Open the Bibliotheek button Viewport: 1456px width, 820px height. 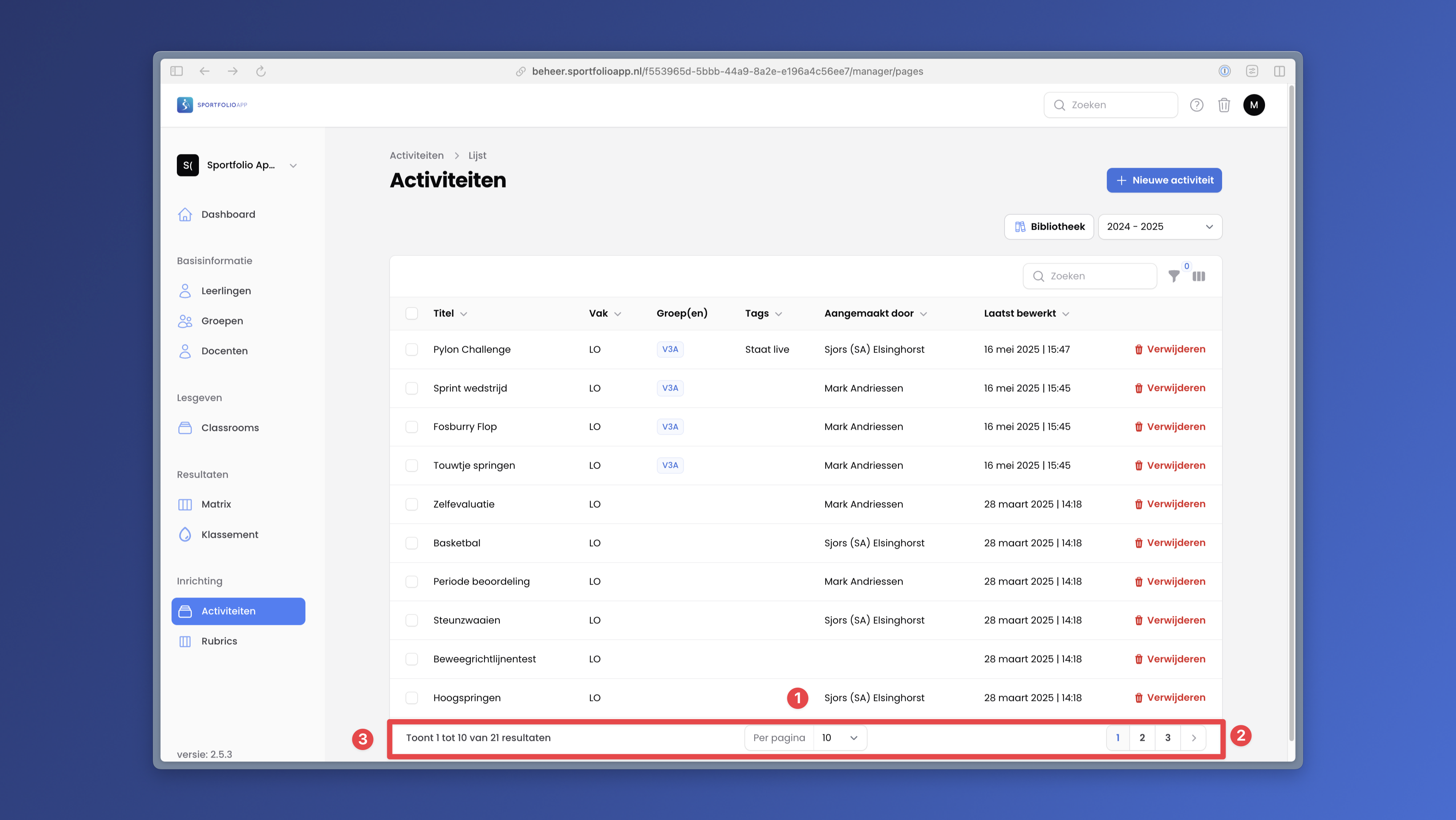1049,227
